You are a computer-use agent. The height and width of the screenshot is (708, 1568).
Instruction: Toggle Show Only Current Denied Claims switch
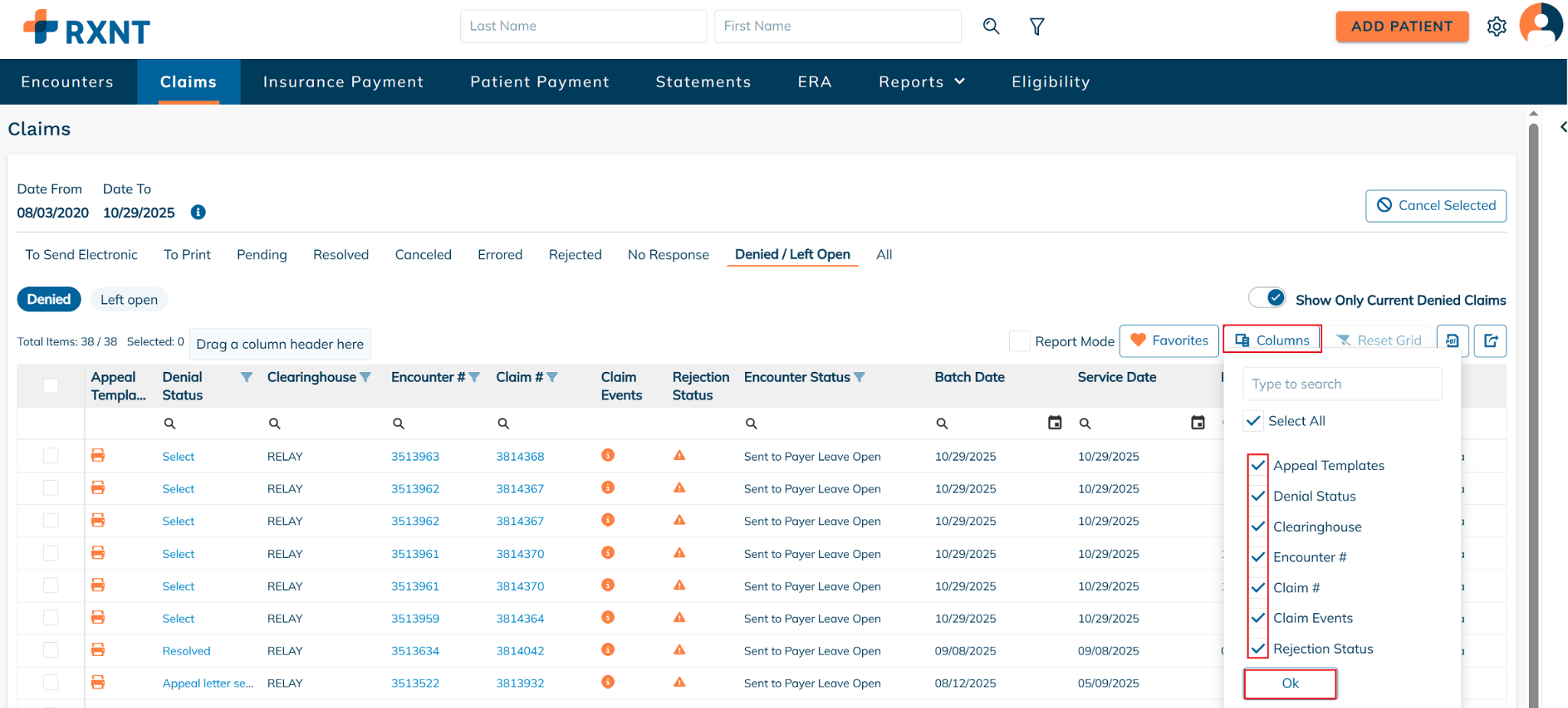[1267, 299]
